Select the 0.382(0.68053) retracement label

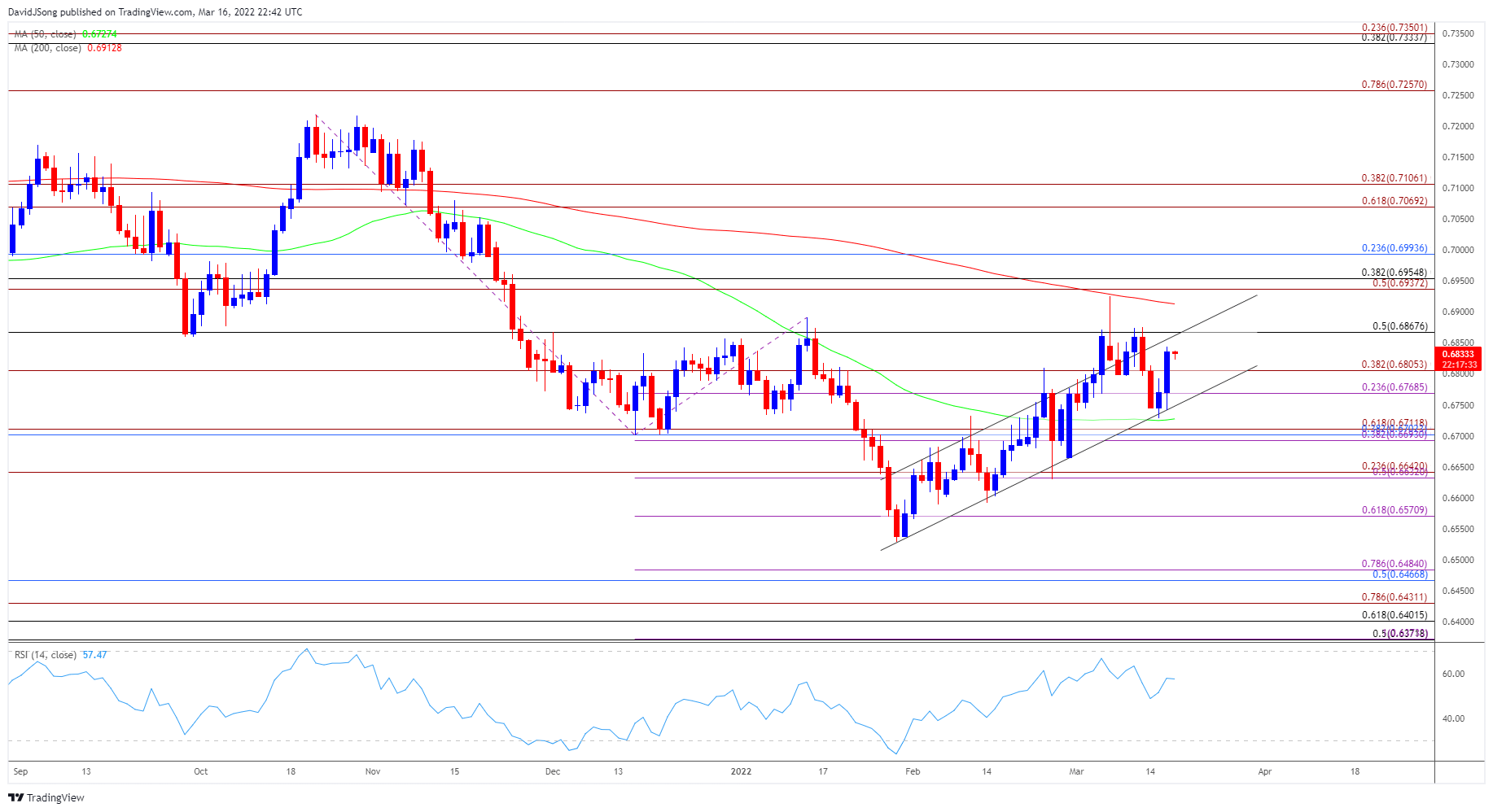1394,365
